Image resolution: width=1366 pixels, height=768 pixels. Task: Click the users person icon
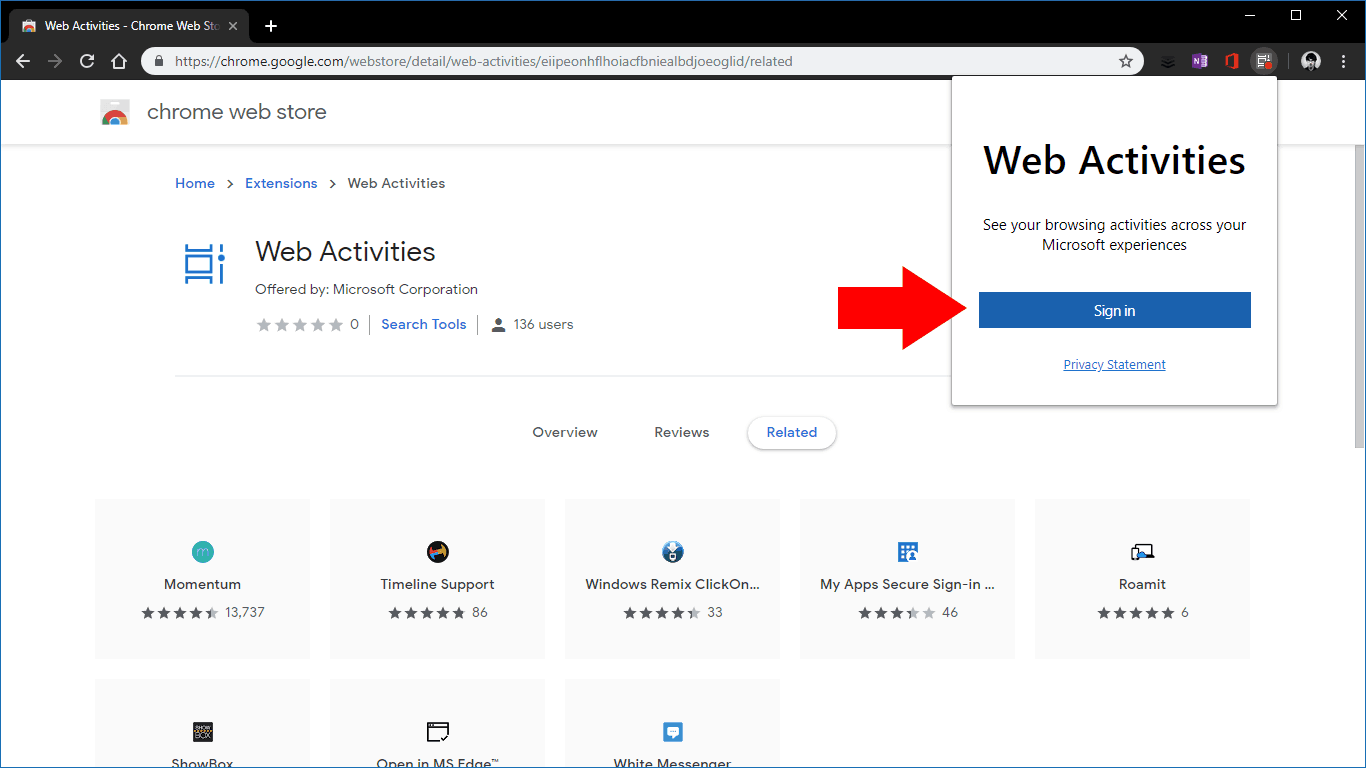[498, 325]
